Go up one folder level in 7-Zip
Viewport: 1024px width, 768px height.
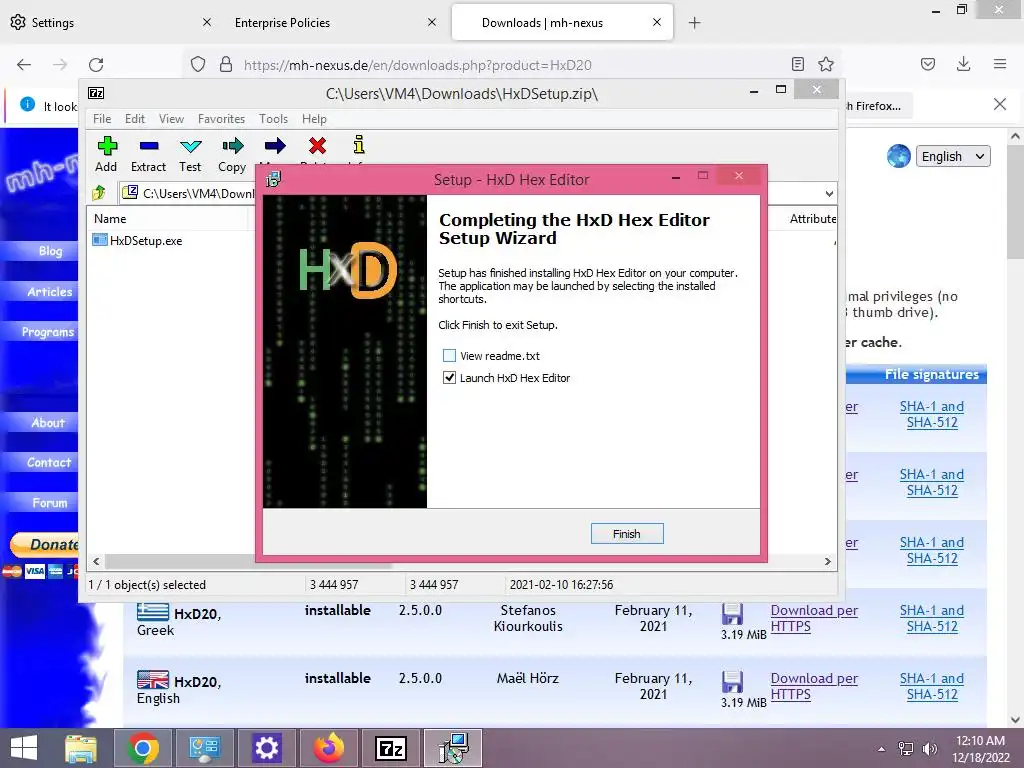pos(99,193)
